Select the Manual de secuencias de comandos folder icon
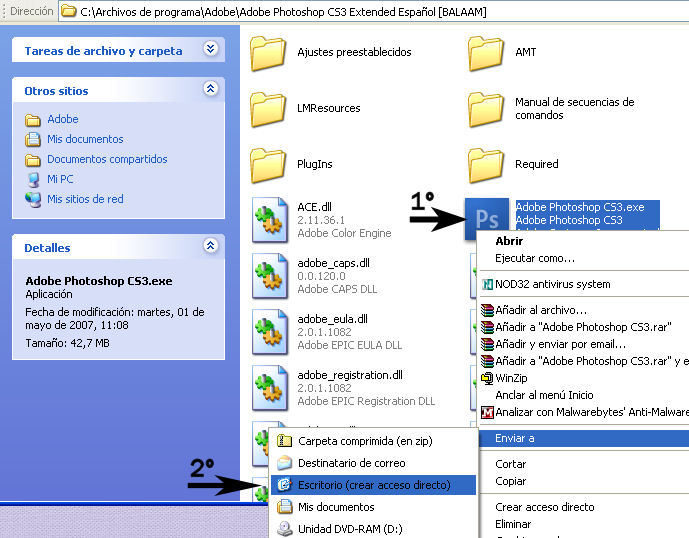This screenshot has height=538, width=689. 486,109
